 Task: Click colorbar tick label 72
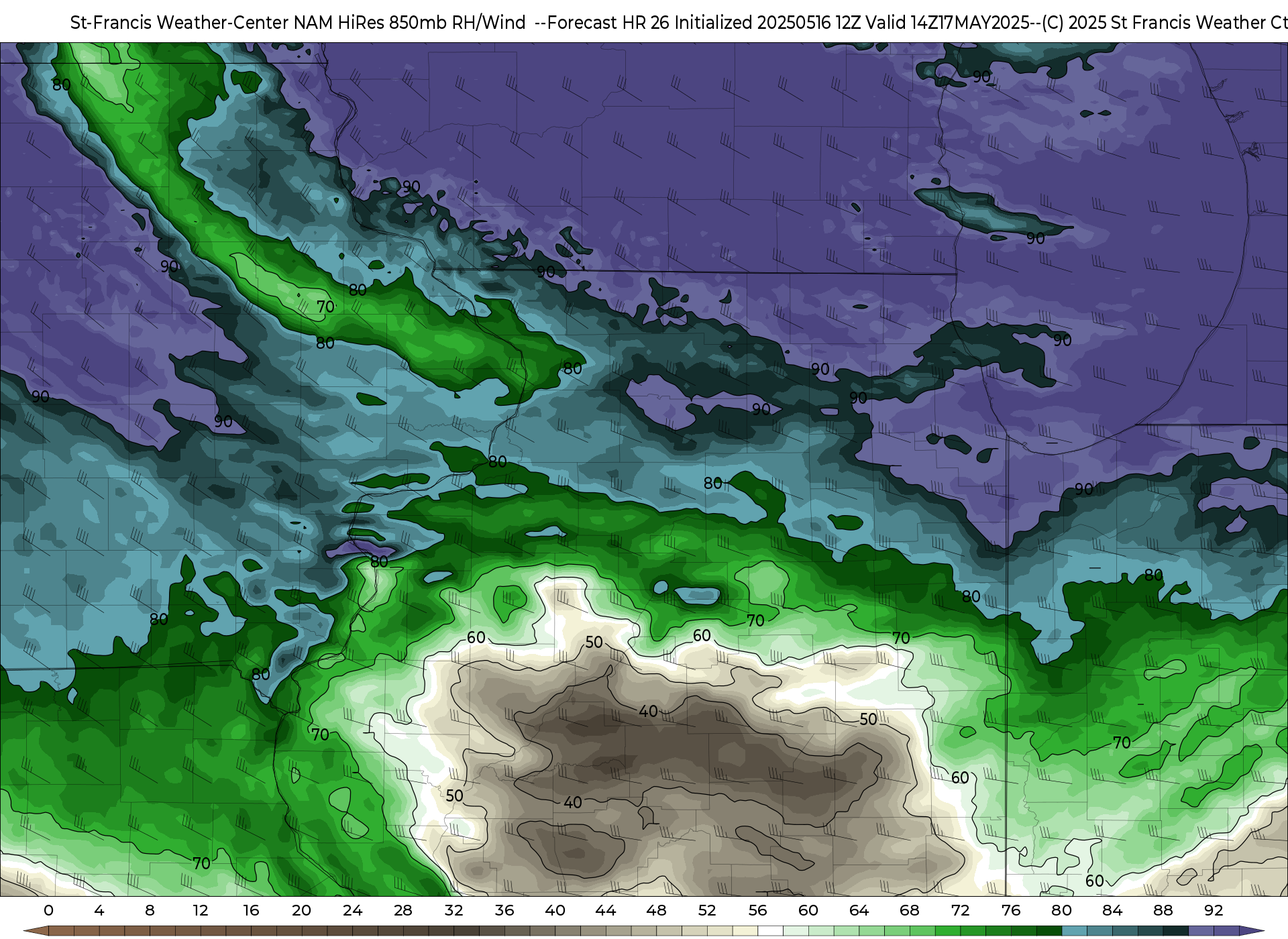pos(960,910)
